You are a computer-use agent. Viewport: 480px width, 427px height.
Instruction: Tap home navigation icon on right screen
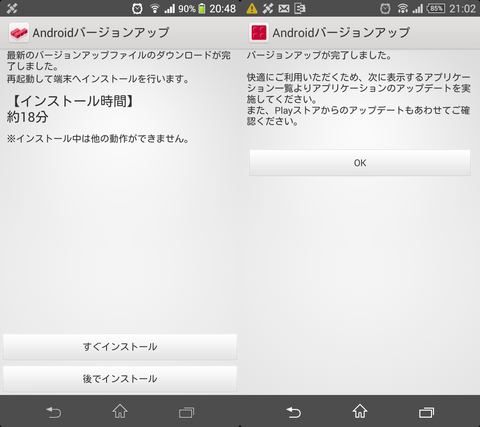pos(360,411)
